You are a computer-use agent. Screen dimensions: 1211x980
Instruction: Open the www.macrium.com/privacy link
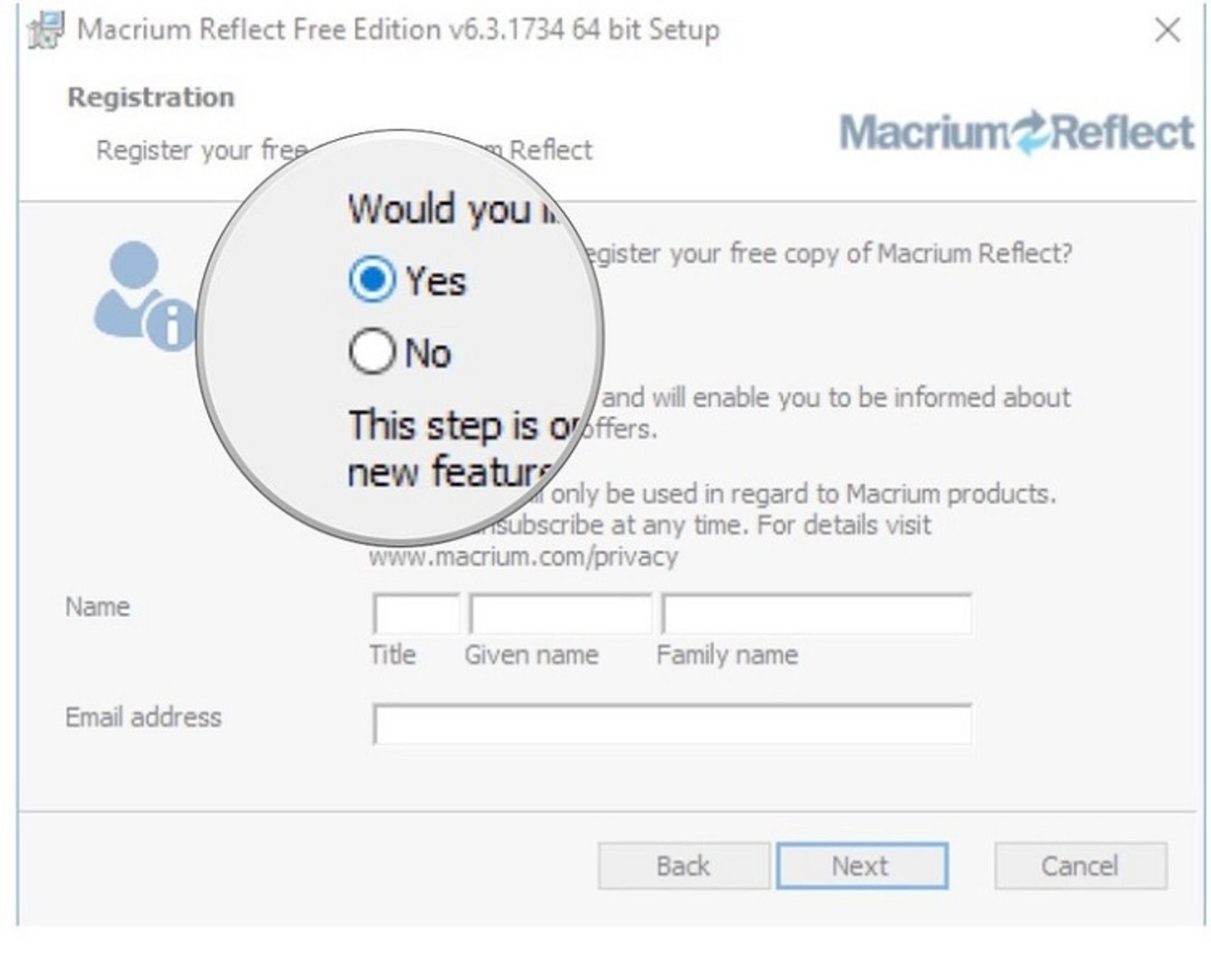pos(524,557)
